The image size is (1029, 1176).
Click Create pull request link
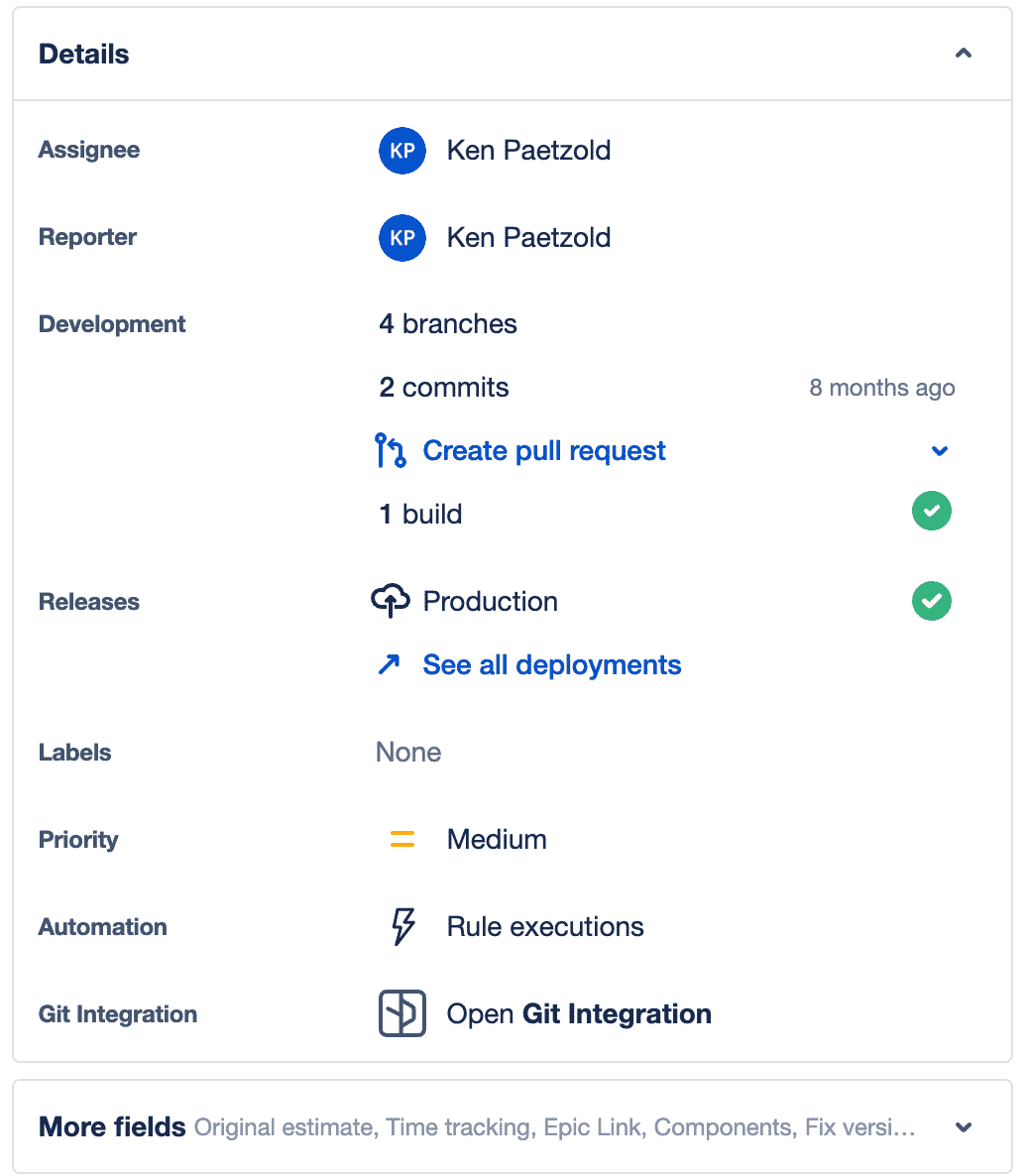[544, 451]
